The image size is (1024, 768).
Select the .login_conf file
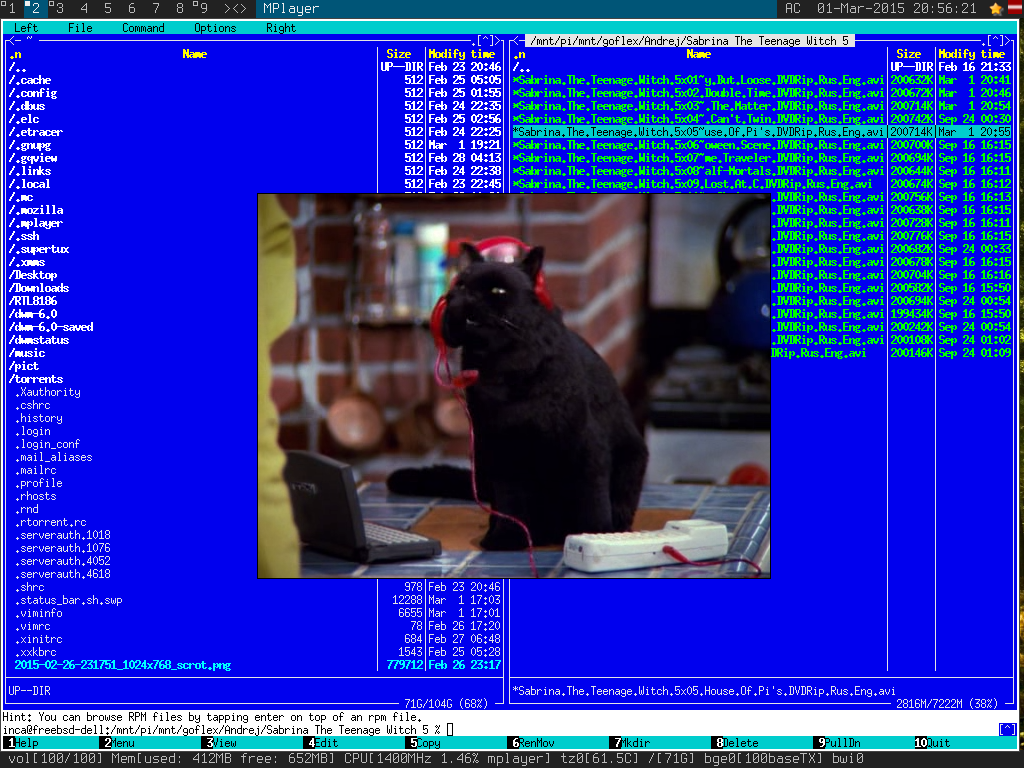click(133, 444)
